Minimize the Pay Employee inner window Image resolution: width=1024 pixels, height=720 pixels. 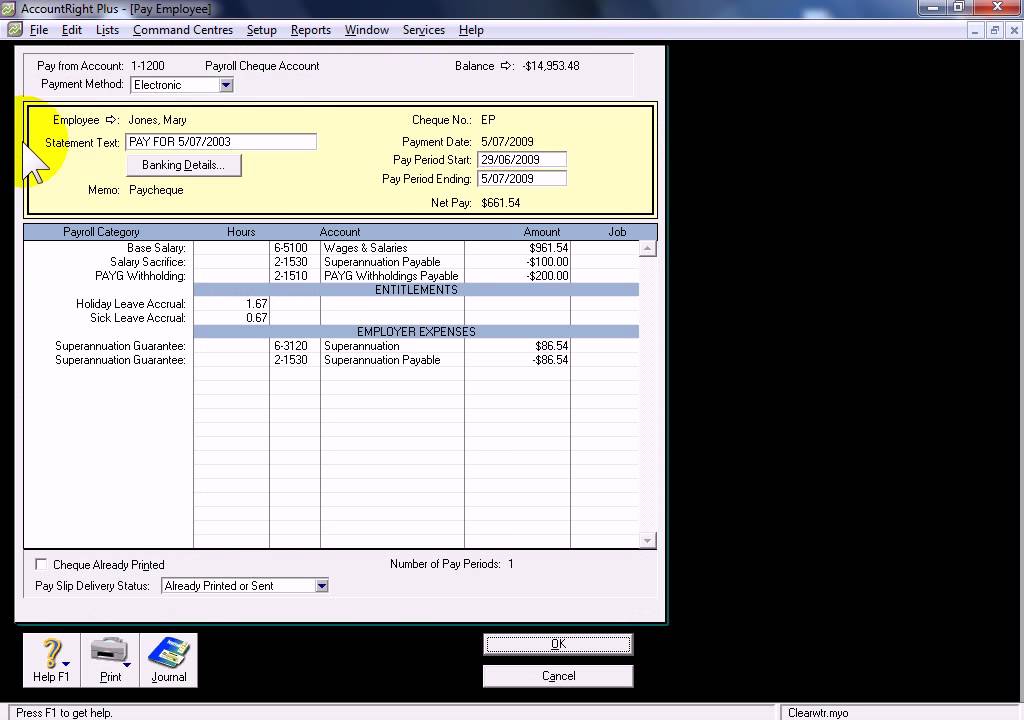tap(975, 30)
